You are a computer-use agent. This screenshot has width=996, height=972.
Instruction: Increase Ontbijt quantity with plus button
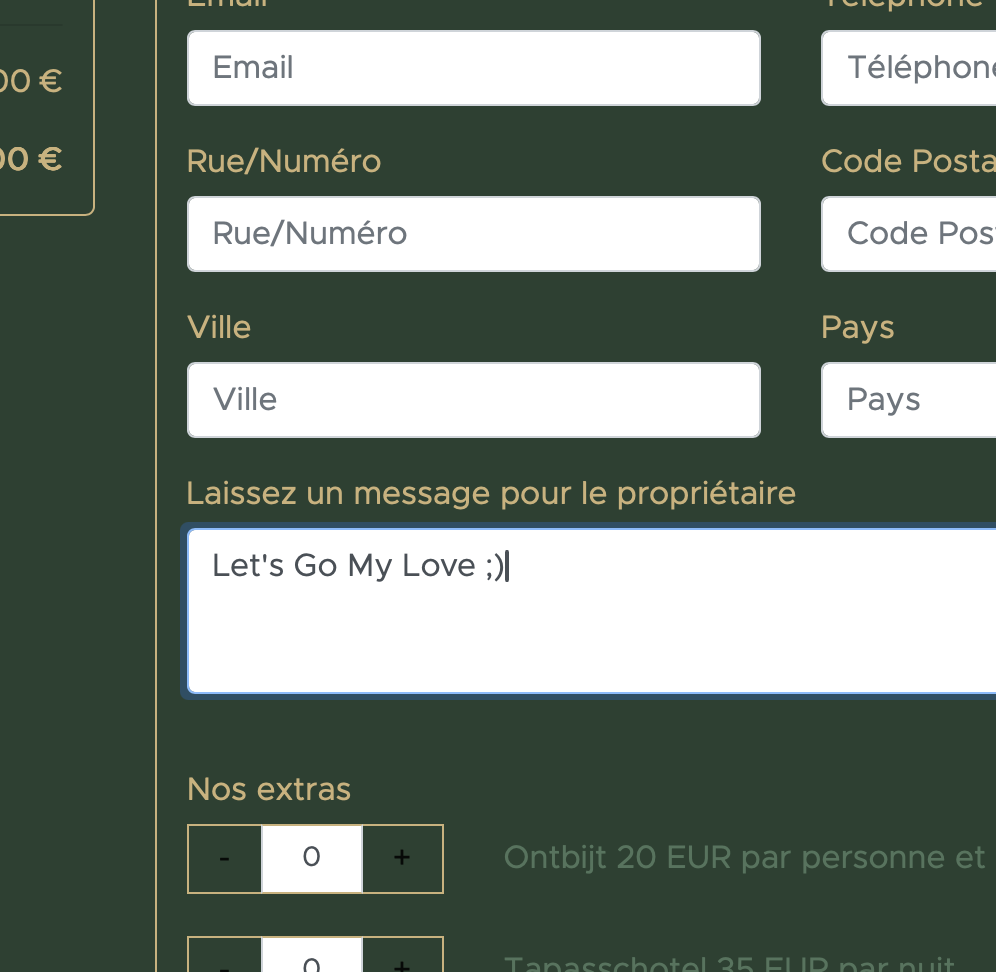tap(402, 858)
